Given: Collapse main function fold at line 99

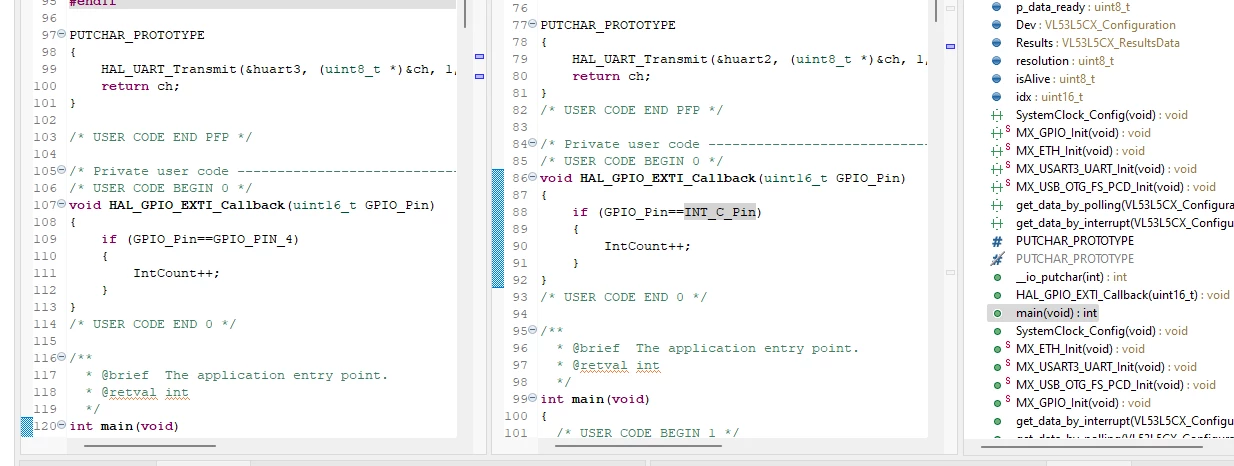Looking at the screenshot, I should click(533, 399).
